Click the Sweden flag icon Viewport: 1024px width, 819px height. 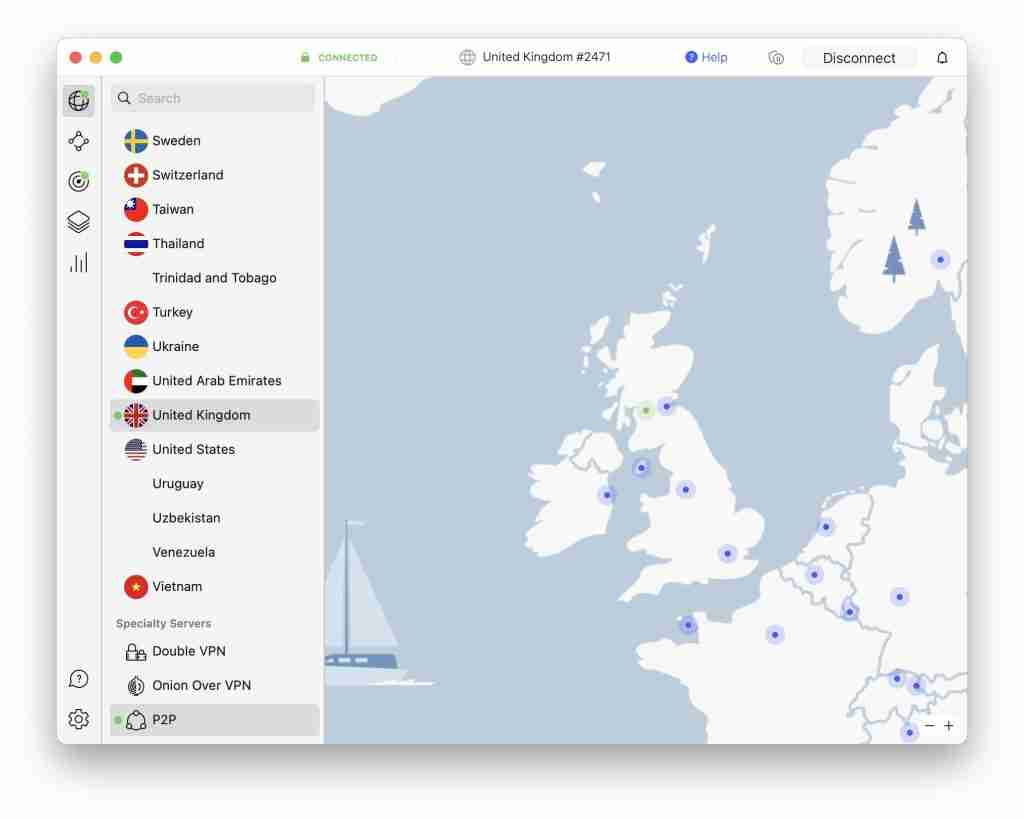click(x=136, y=140)
